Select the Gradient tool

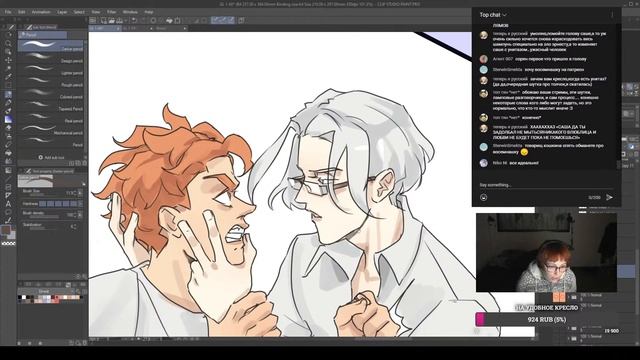8,120
